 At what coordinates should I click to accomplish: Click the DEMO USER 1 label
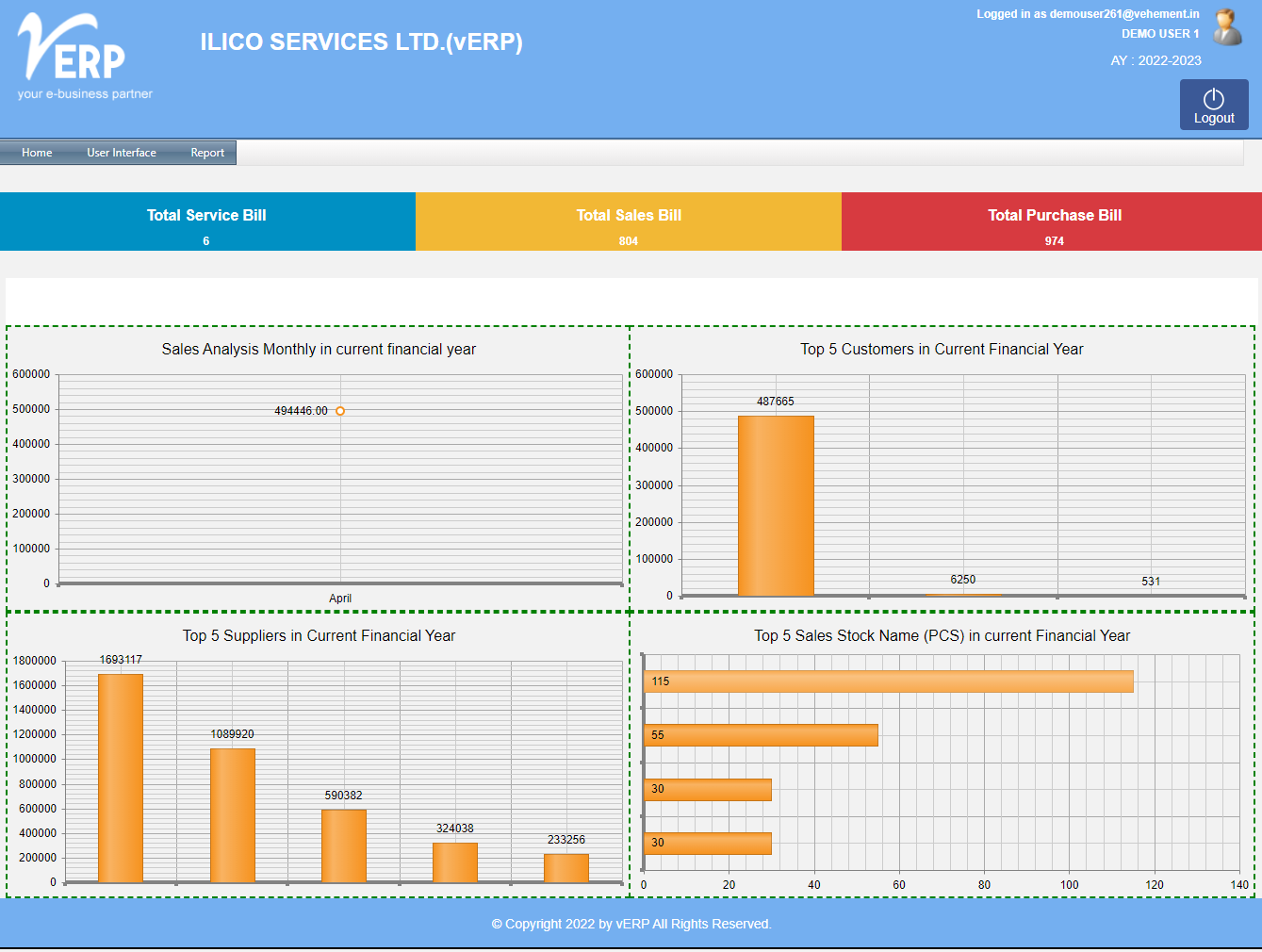1160,34
